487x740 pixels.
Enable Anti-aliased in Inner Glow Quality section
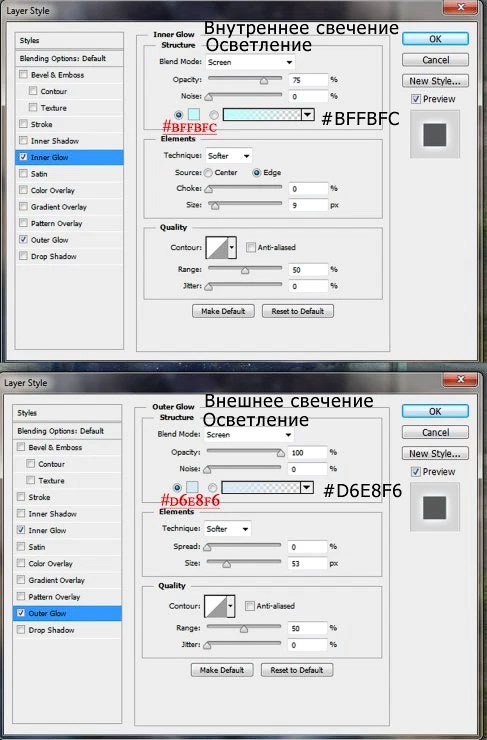(251, 247)
